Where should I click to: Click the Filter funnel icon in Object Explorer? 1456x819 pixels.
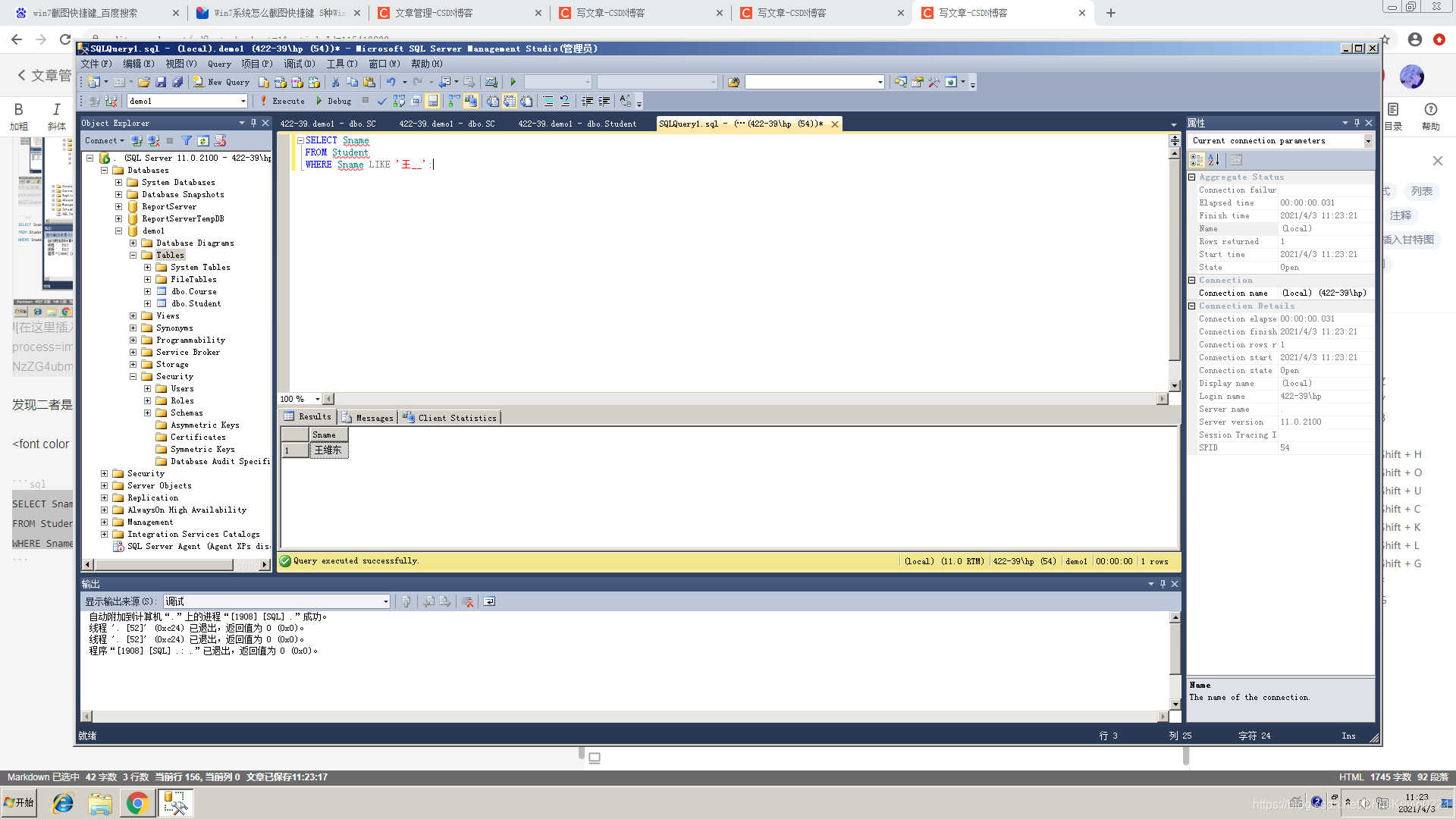coord(187,141)
